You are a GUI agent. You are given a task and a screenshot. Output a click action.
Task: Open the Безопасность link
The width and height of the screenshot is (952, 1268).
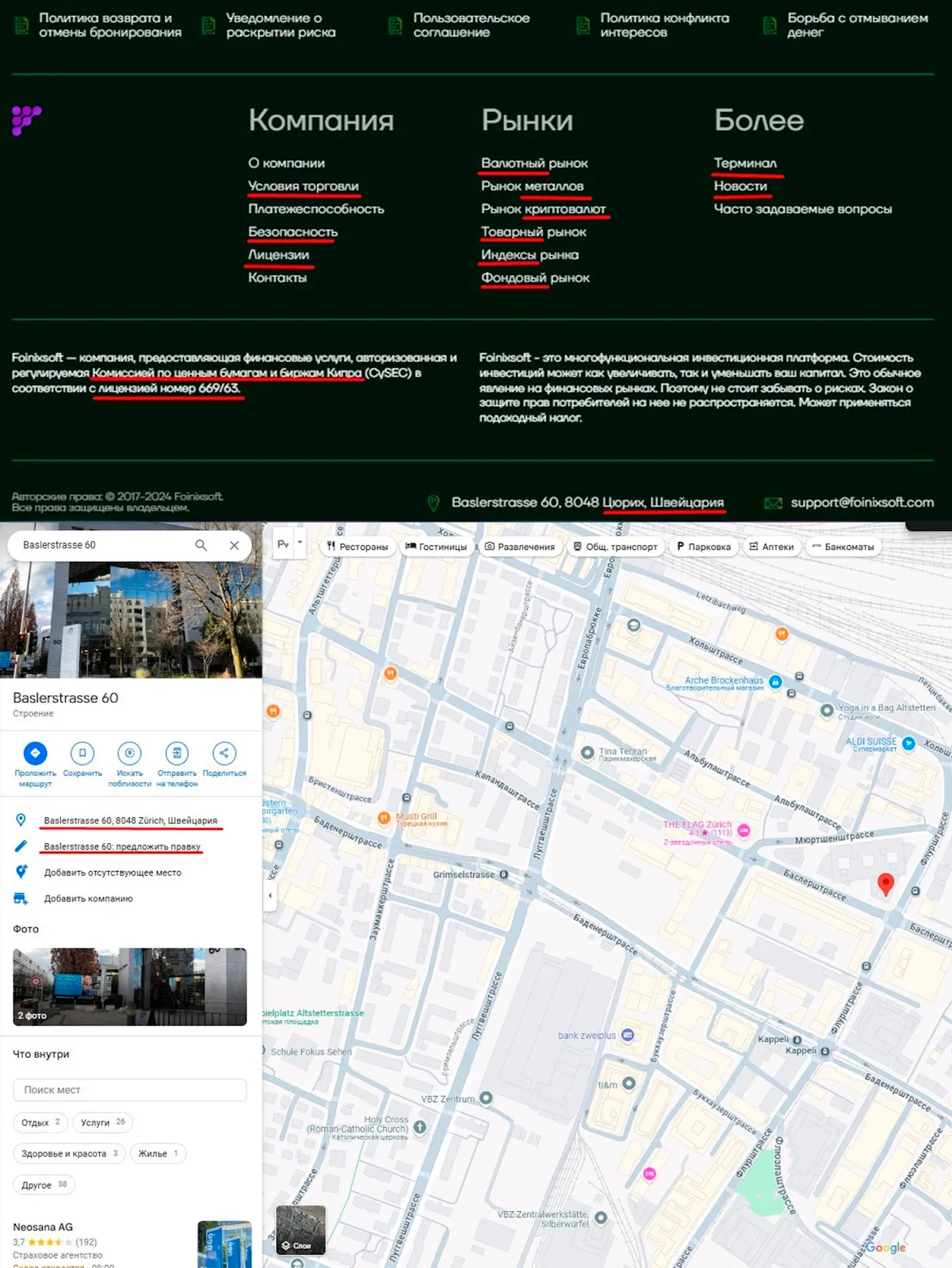click(292, 232)
